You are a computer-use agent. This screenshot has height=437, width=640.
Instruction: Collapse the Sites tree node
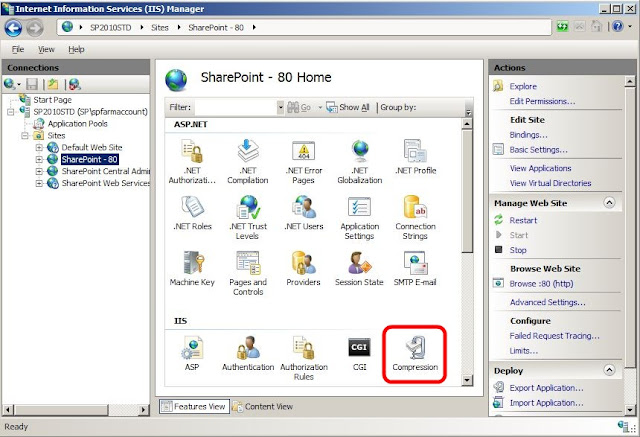25,135
